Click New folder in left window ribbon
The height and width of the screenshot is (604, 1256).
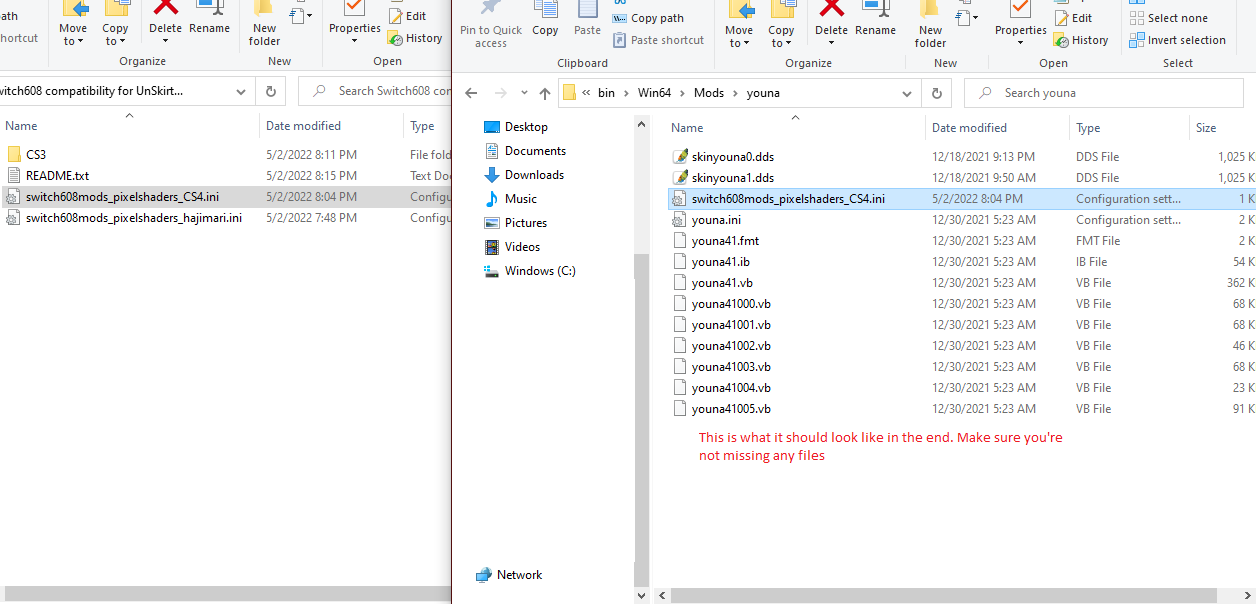coord(264,22)
